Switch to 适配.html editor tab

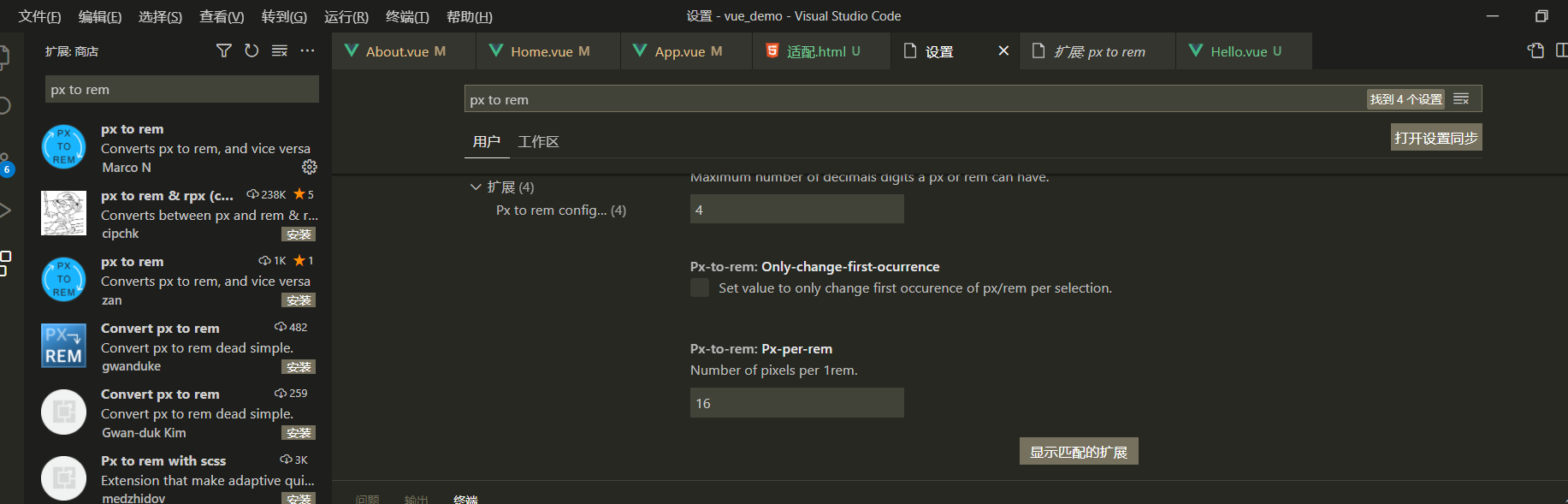click(821, 51)
